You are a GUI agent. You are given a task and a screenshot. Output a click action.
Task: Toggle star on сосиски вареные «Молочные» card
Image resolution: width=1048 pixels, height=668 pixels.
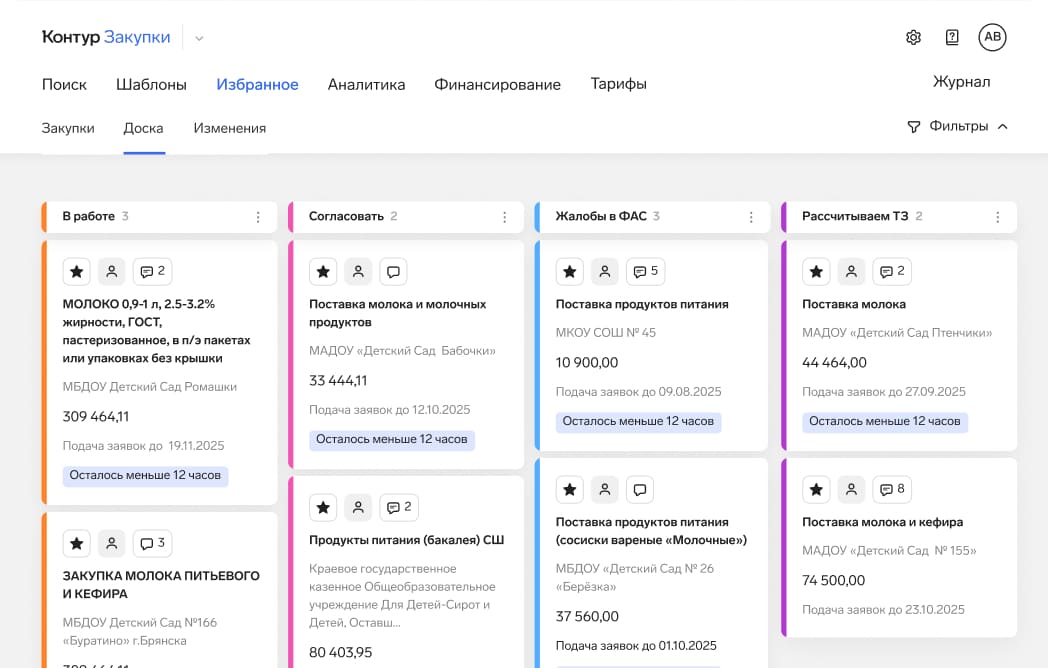coord(570,489)
